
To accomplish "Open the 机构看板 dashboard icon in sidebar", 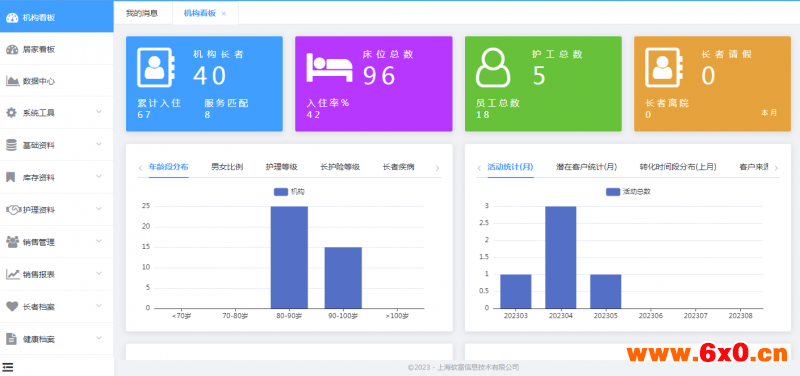I will tap(12, 17).
